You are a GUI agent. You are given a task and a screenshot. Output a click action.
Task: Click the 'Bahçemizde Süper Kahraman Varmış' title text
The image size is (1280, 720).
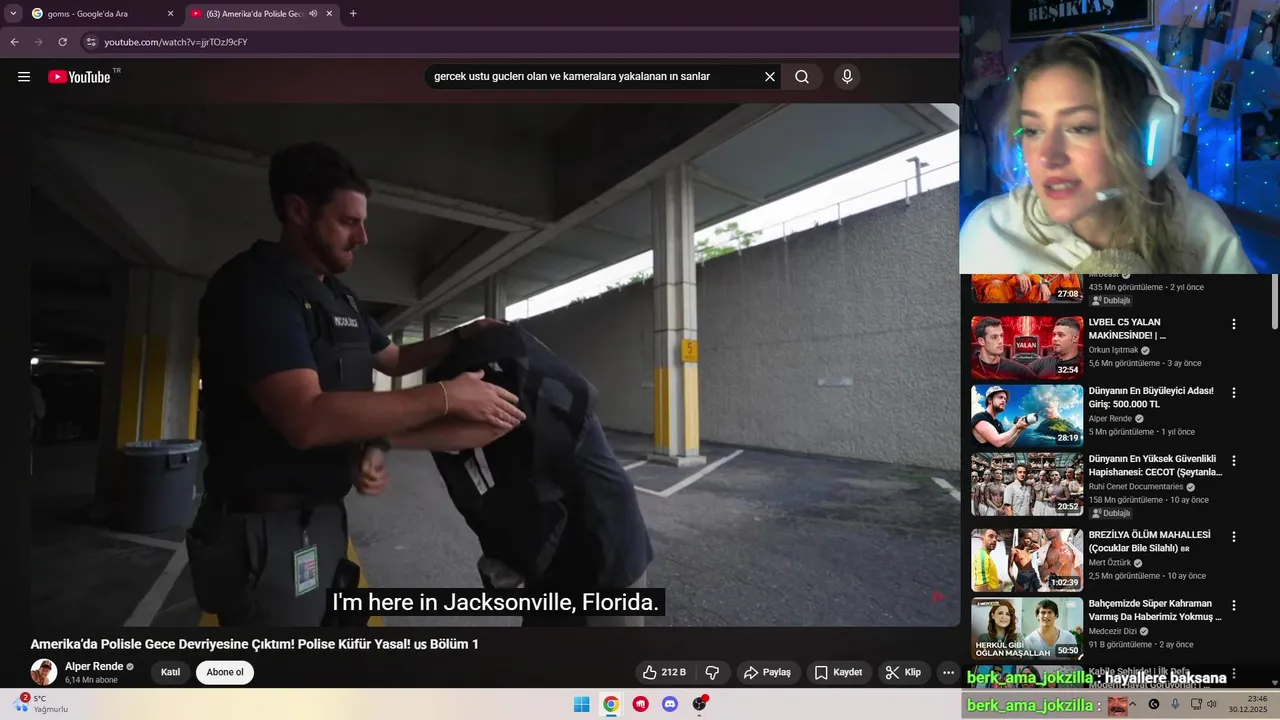pyautogui.click(x=1155, y=610)
